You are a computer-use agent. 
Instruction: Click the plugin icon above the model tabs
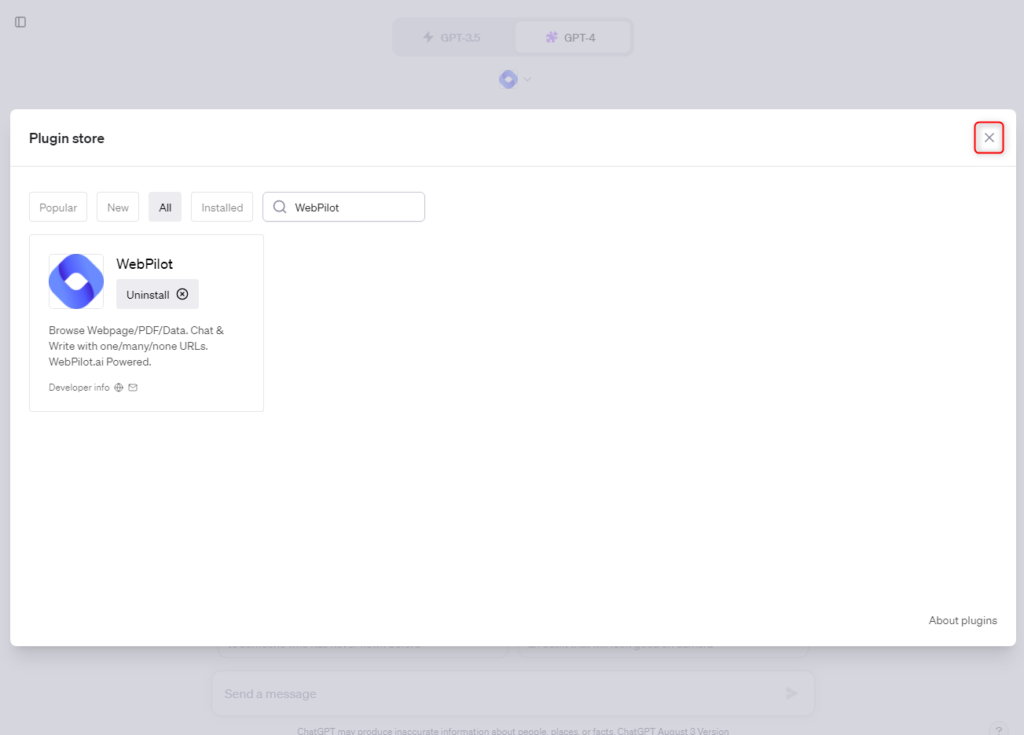[508, 79]
